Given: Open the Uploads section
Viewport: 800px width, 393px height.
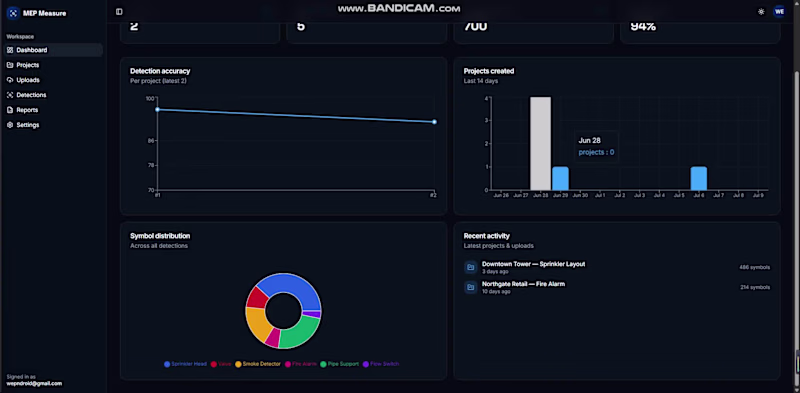Looking at the screenshot, I should [x=53, y=80].
